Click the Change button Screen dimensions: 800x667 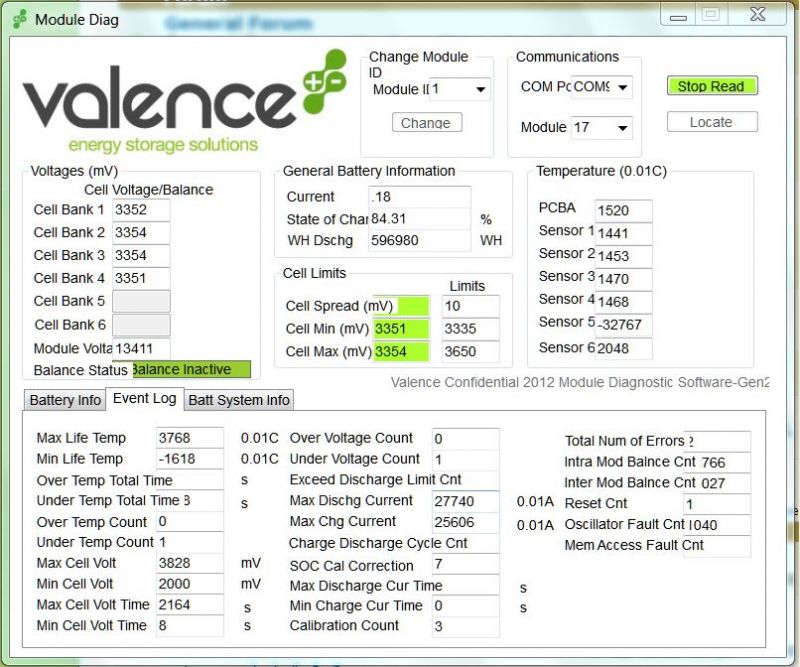[427, 122]
